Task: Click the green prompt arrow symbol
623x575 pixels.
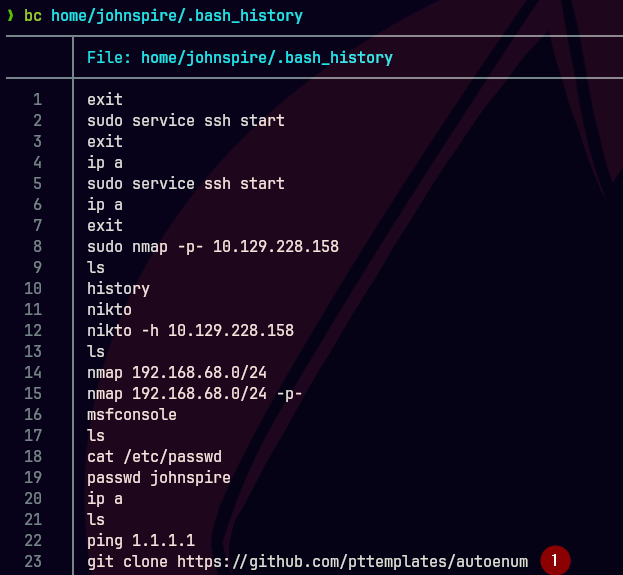Action: tap(10, 15)
